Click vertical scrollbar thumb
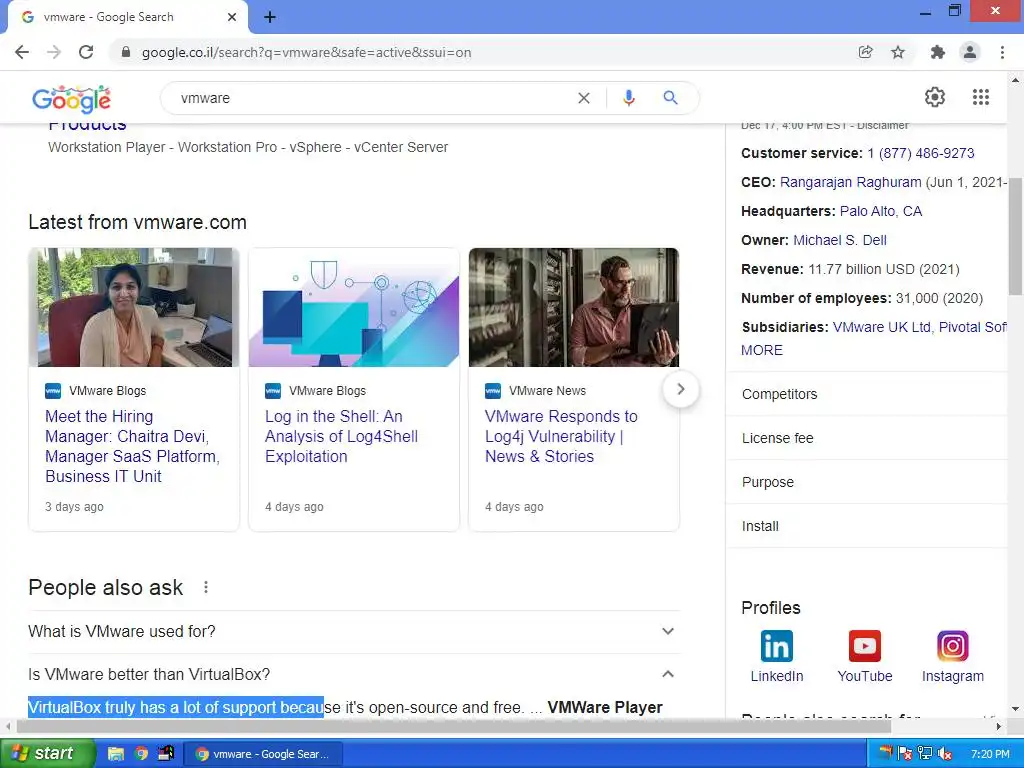 pyautogui.click(x=1015, y=235)
